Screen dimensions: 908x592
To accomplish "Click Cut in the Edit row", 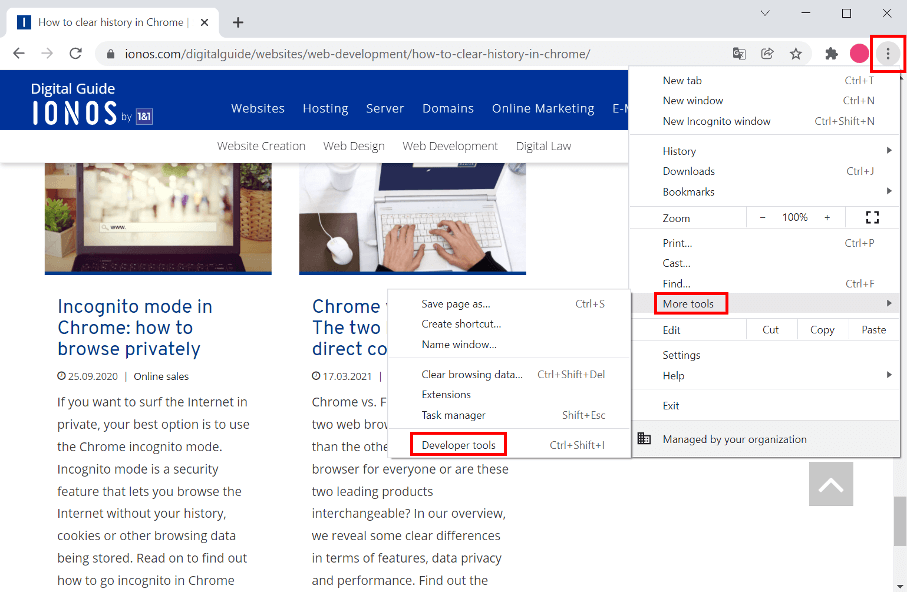I will click(x=771, y=330).
